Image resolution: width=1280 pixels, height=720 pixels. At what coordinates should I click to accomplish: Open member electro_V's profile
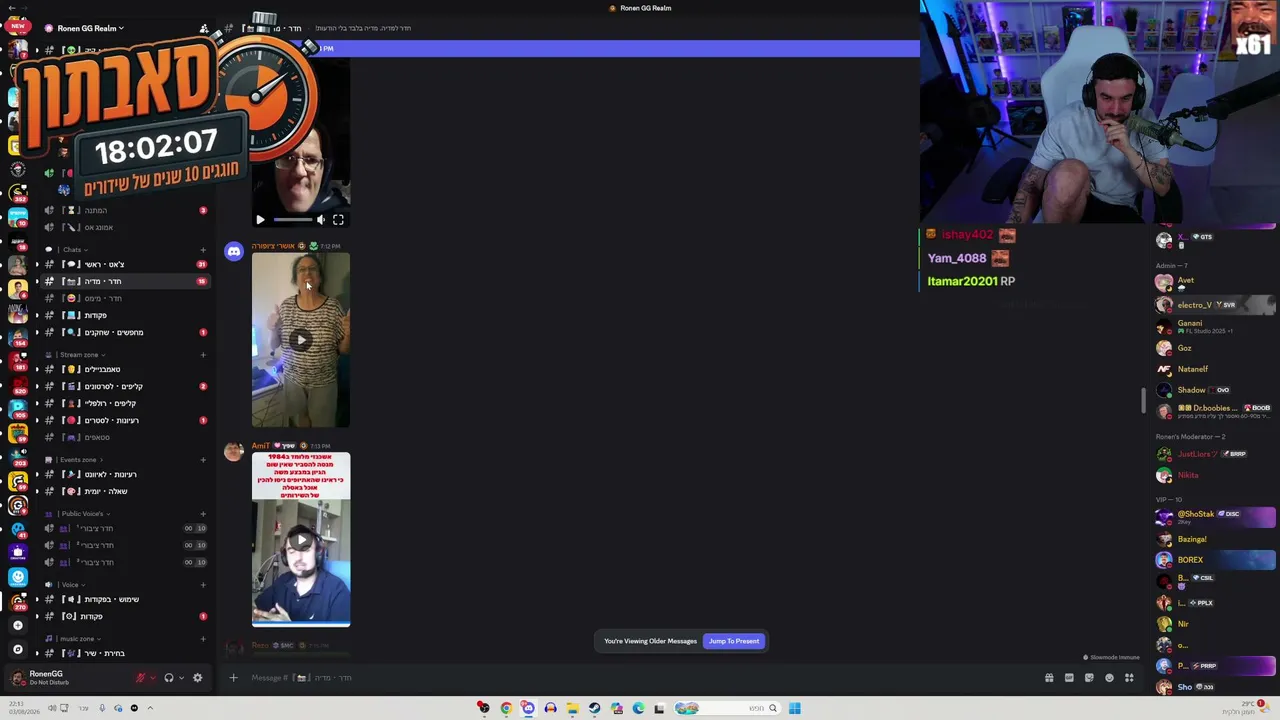tap(1215, 305)
